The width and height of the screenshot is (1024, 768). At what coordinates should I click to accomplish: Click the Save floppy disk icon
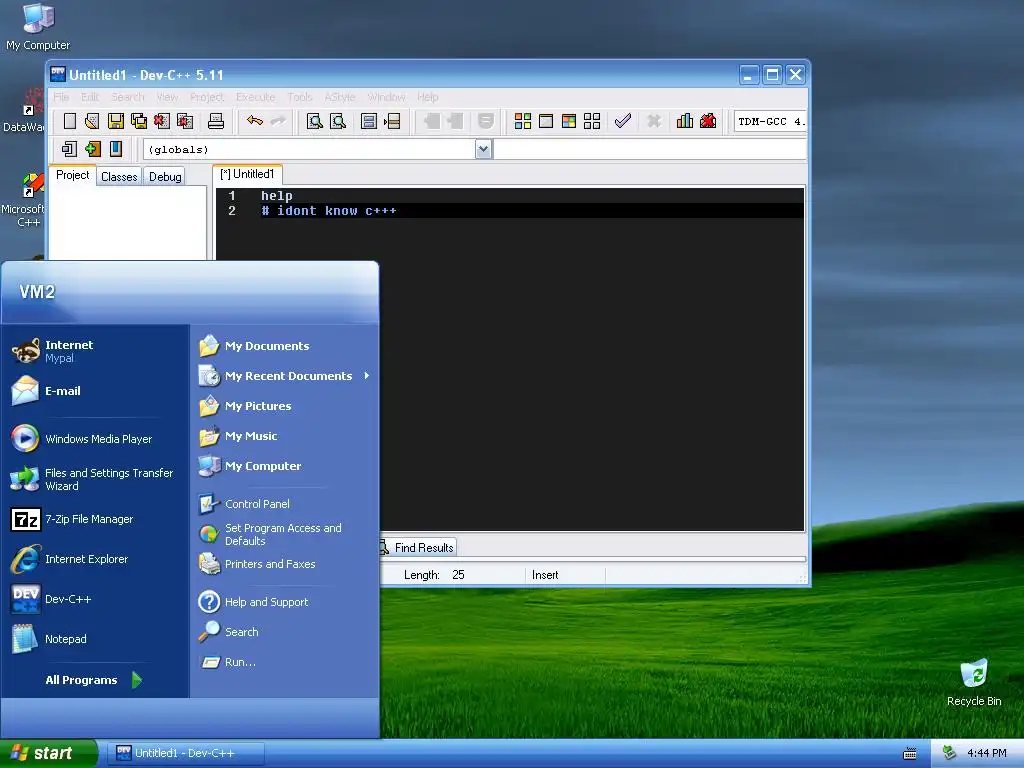coord(116,121)
